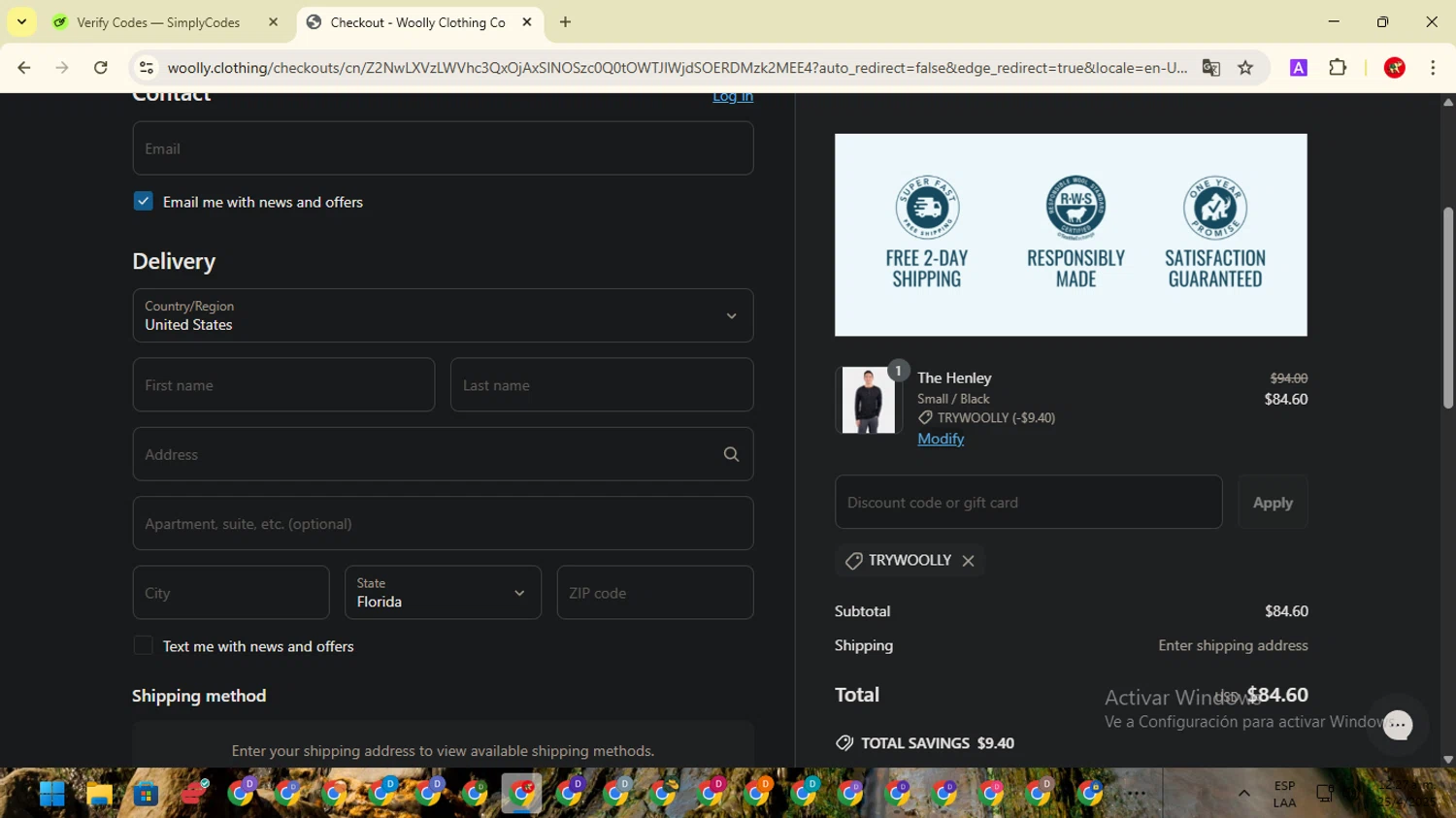Go back to the previous page
The width and height of the screenshot is (1456, 818).
24,67
